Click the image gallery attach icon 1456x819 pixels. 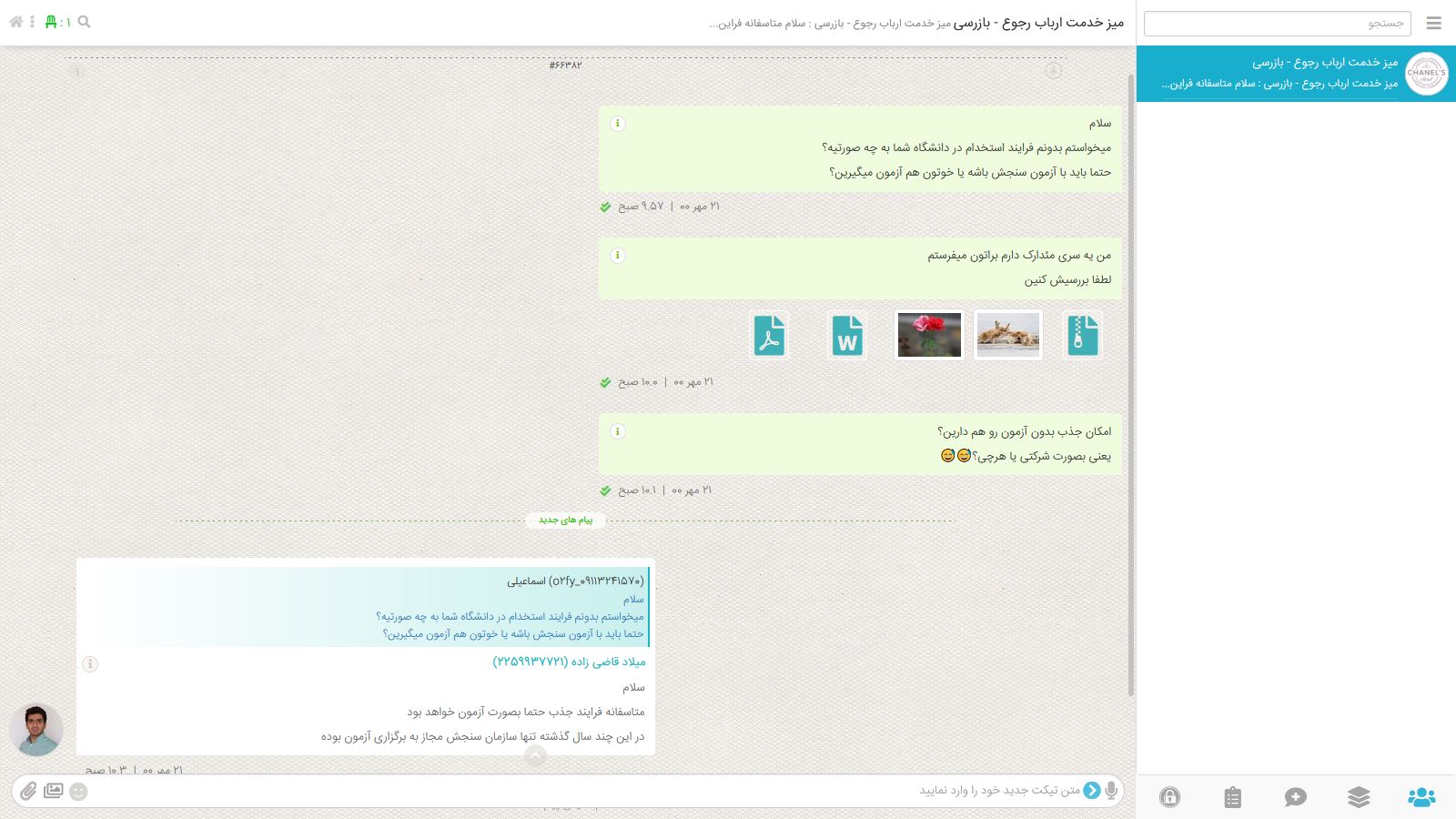point(54,791)
